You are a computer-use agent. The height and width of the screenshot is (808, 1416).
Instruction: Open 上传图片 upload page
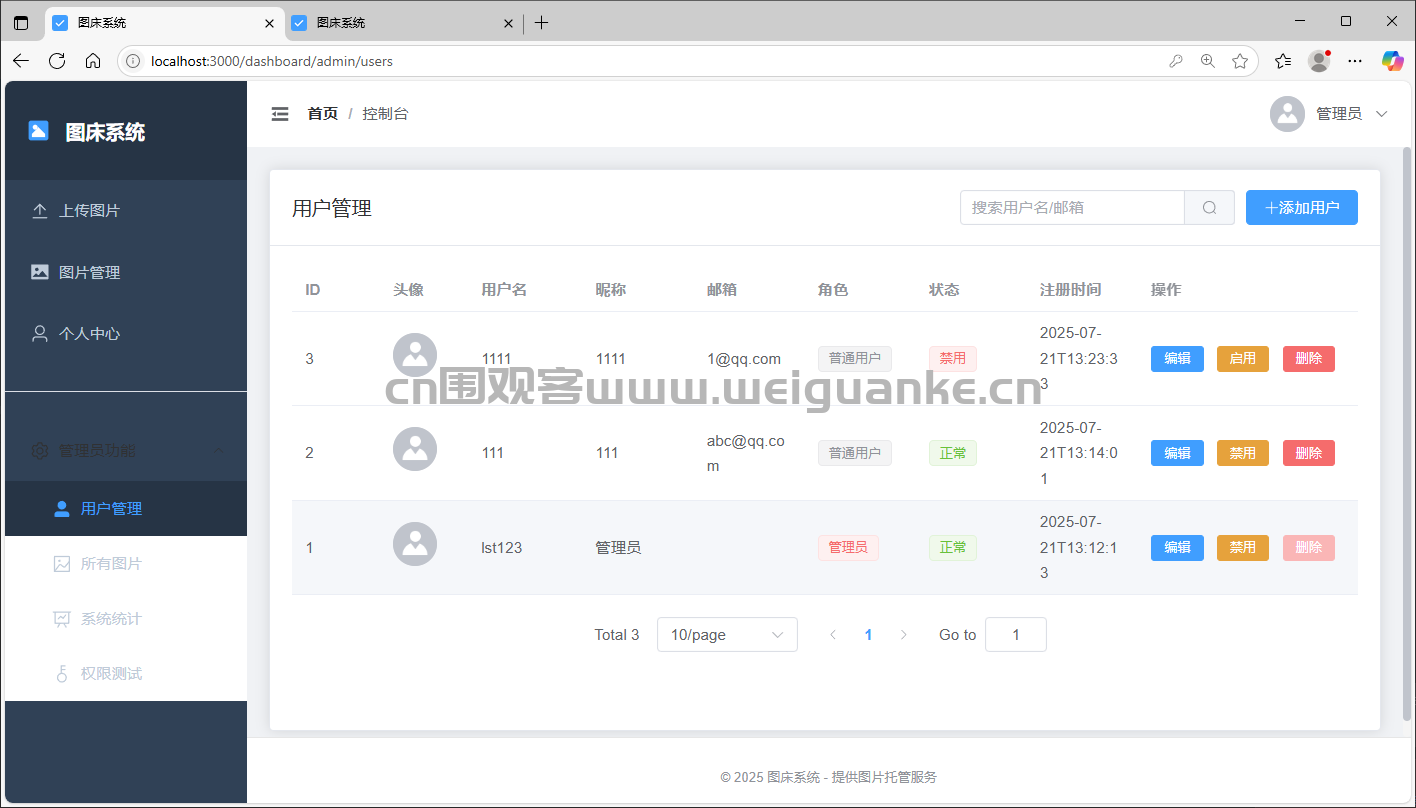point(126,211)
